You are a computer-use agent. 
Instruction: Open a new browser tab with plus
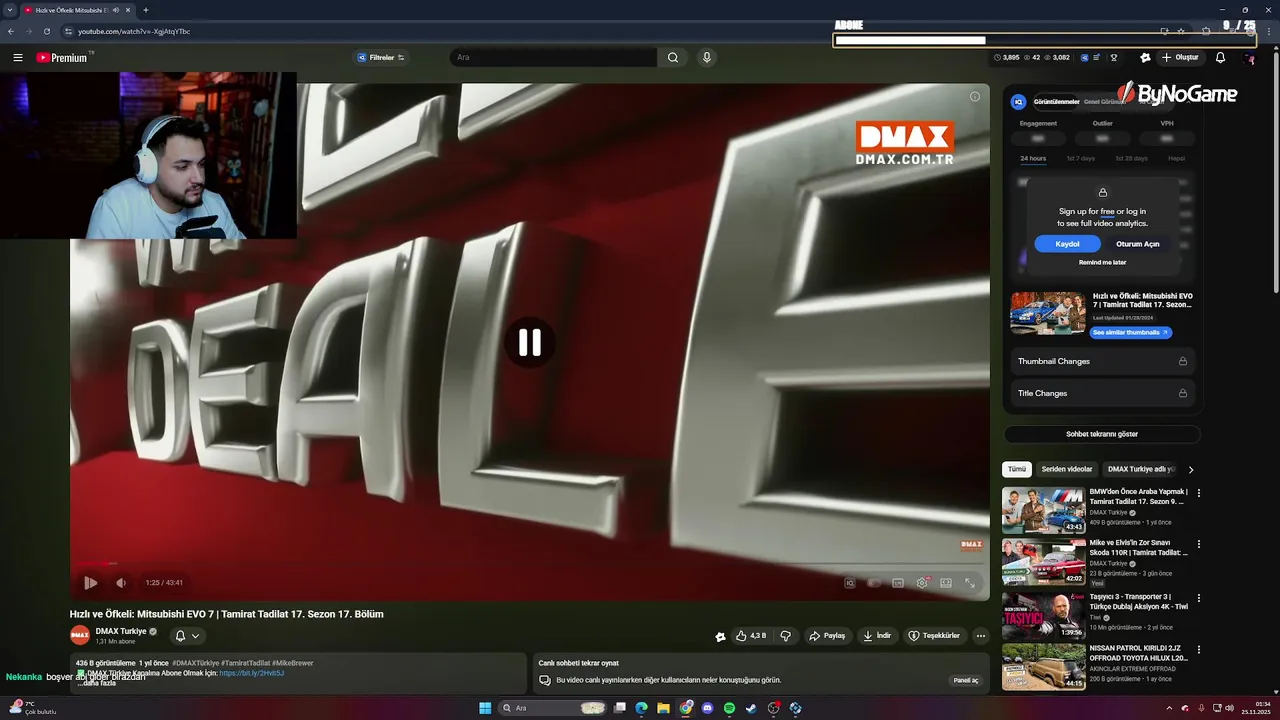point(146,10)
